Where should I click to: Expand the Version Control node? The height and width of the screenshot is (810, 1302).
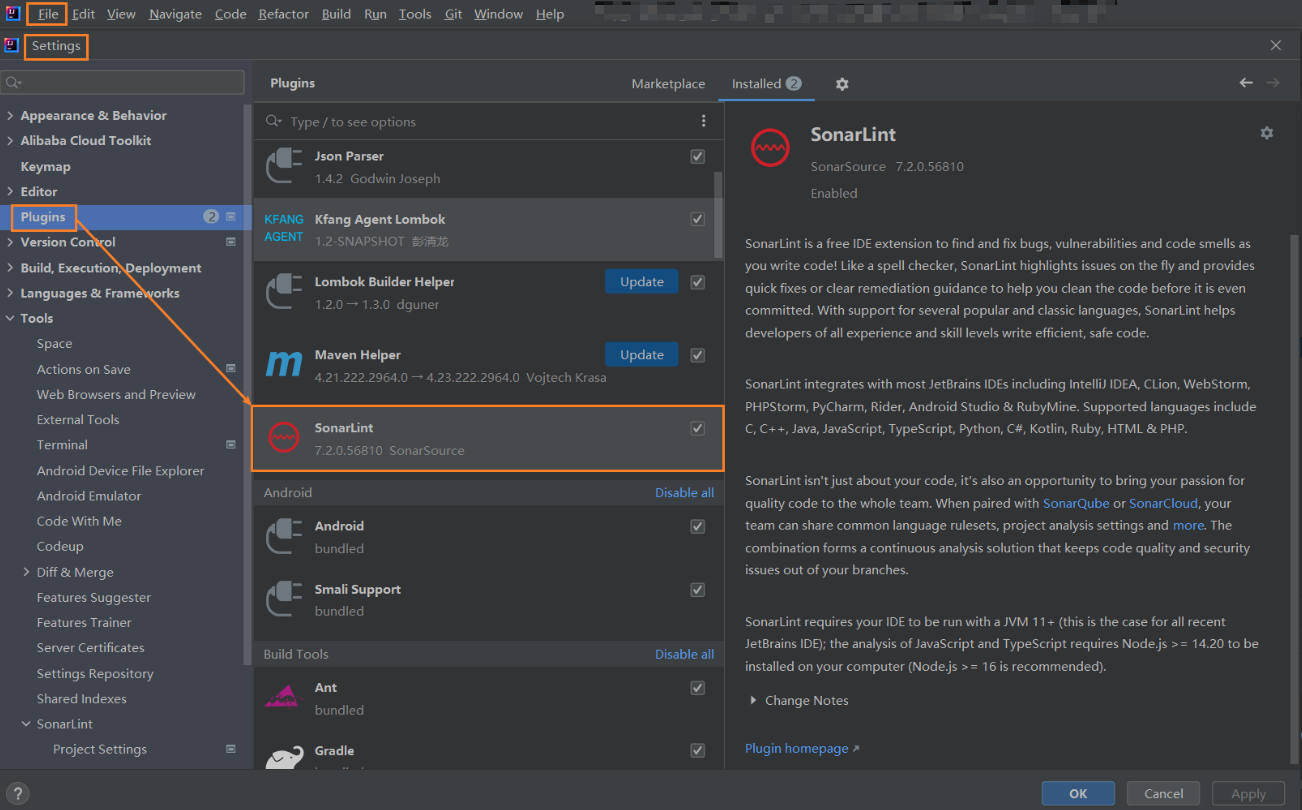click(x=10, y=242)
